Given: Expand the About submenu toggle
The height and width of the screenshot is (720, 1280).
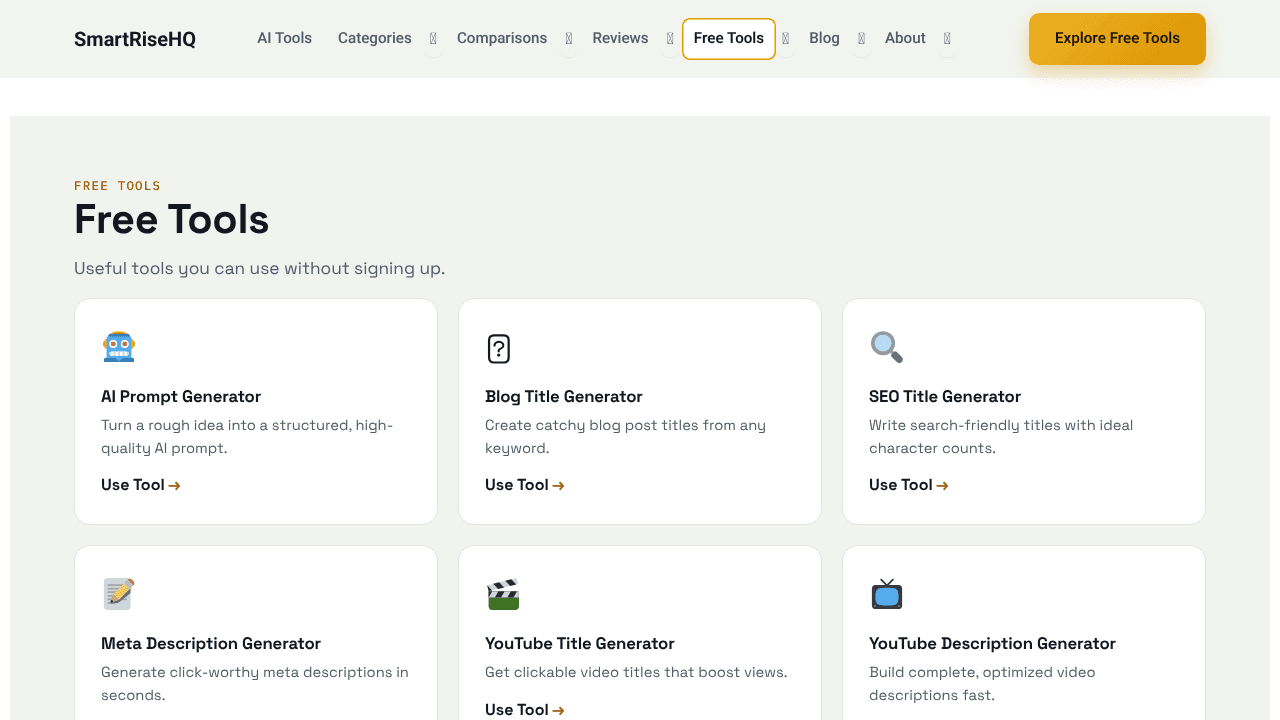Looking at the screenshot, I should pos(947,39).
